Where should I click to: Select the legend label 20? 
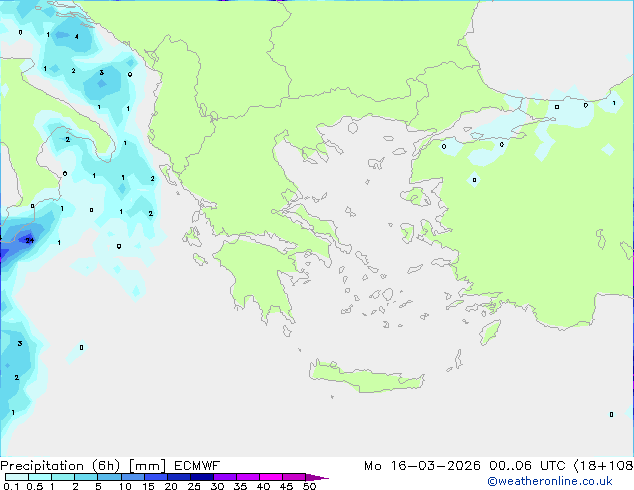point(171,486)
